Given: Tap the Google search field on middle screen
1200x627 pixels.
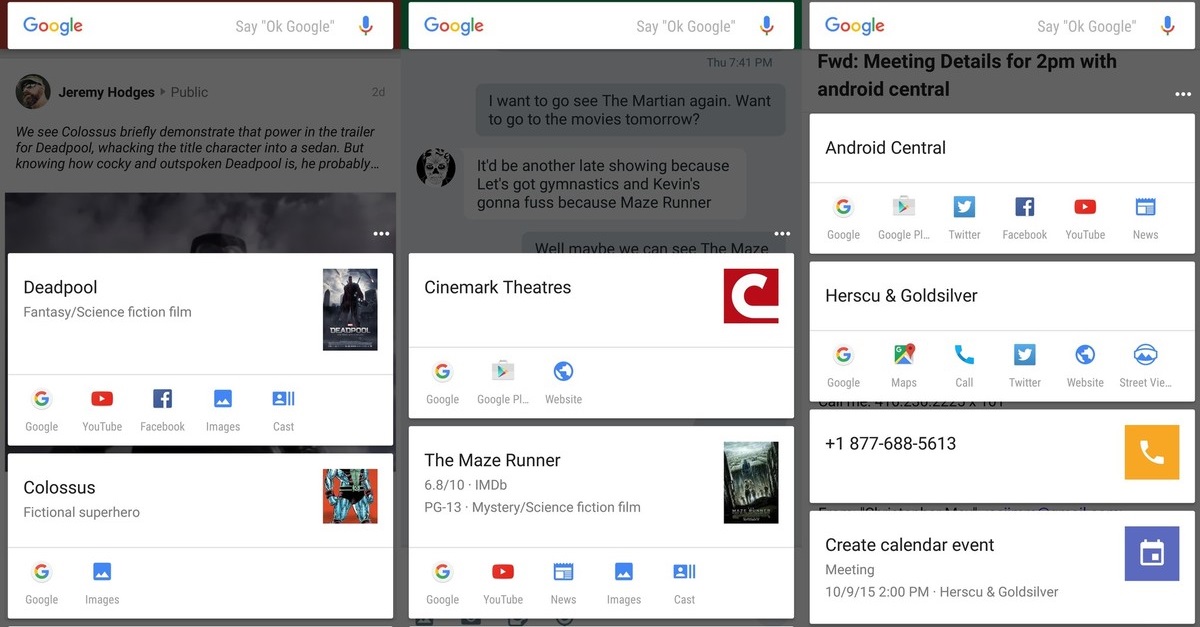Looking at the screenshot, I should click(x=601, y=26).
